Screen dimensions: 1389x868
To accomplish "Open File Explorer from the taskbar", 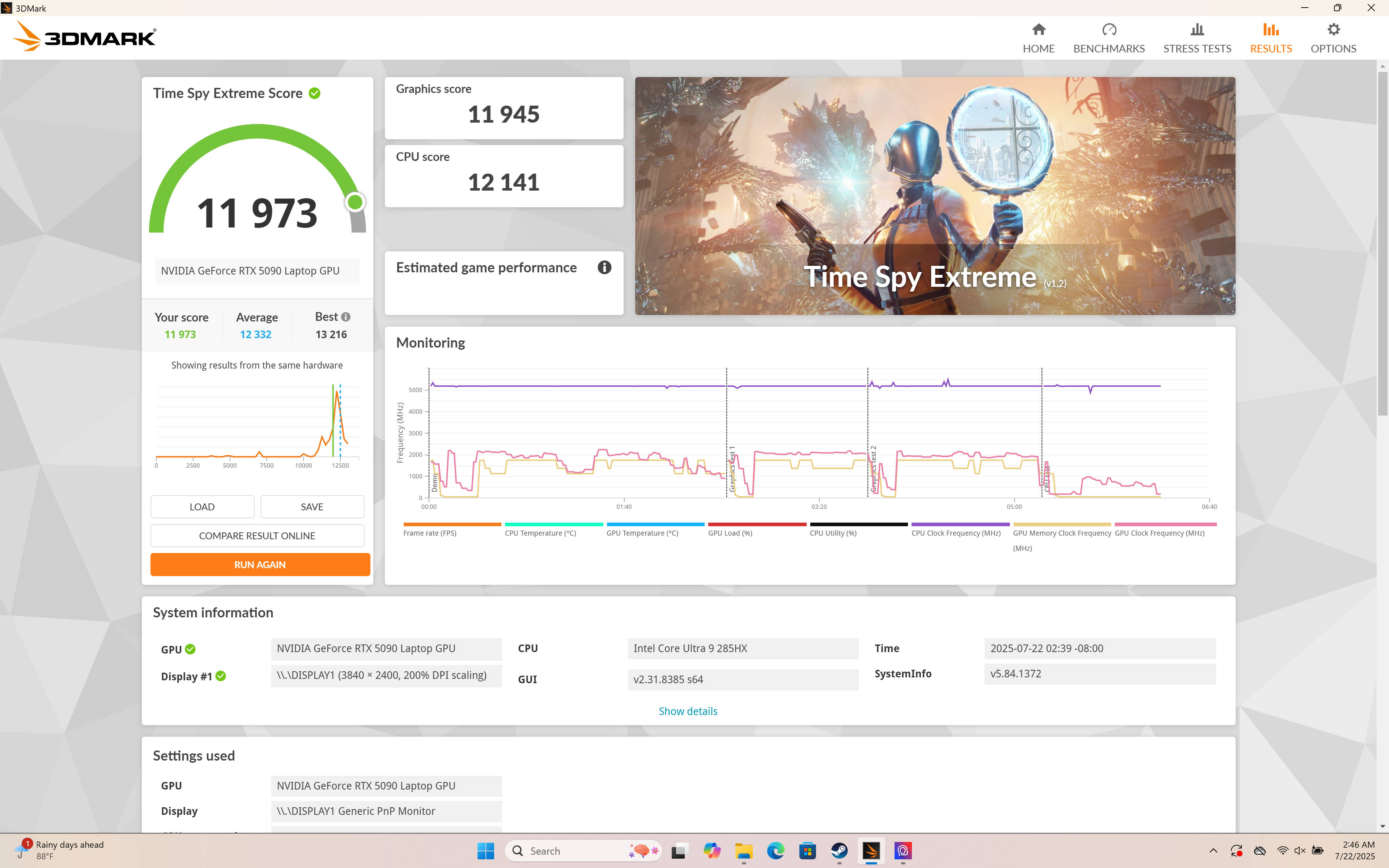I will pyautogui.click(x=744, y=851).
